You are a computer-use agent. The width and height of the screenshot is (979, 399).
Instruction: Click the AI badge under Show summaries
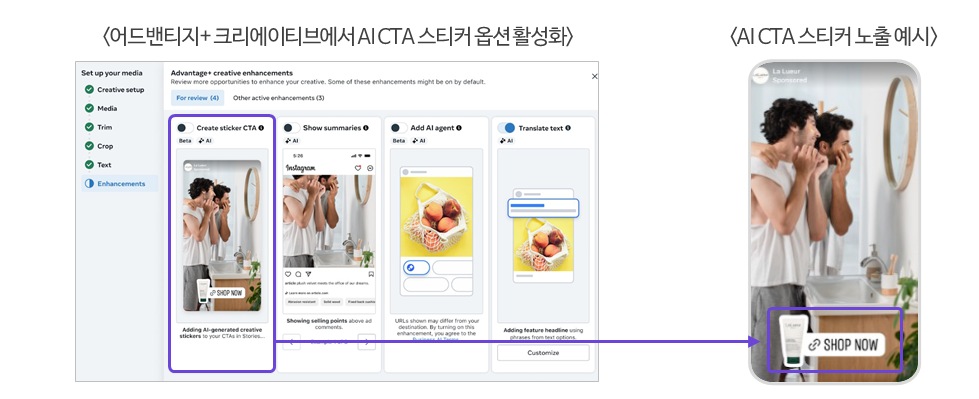[292, 141]
